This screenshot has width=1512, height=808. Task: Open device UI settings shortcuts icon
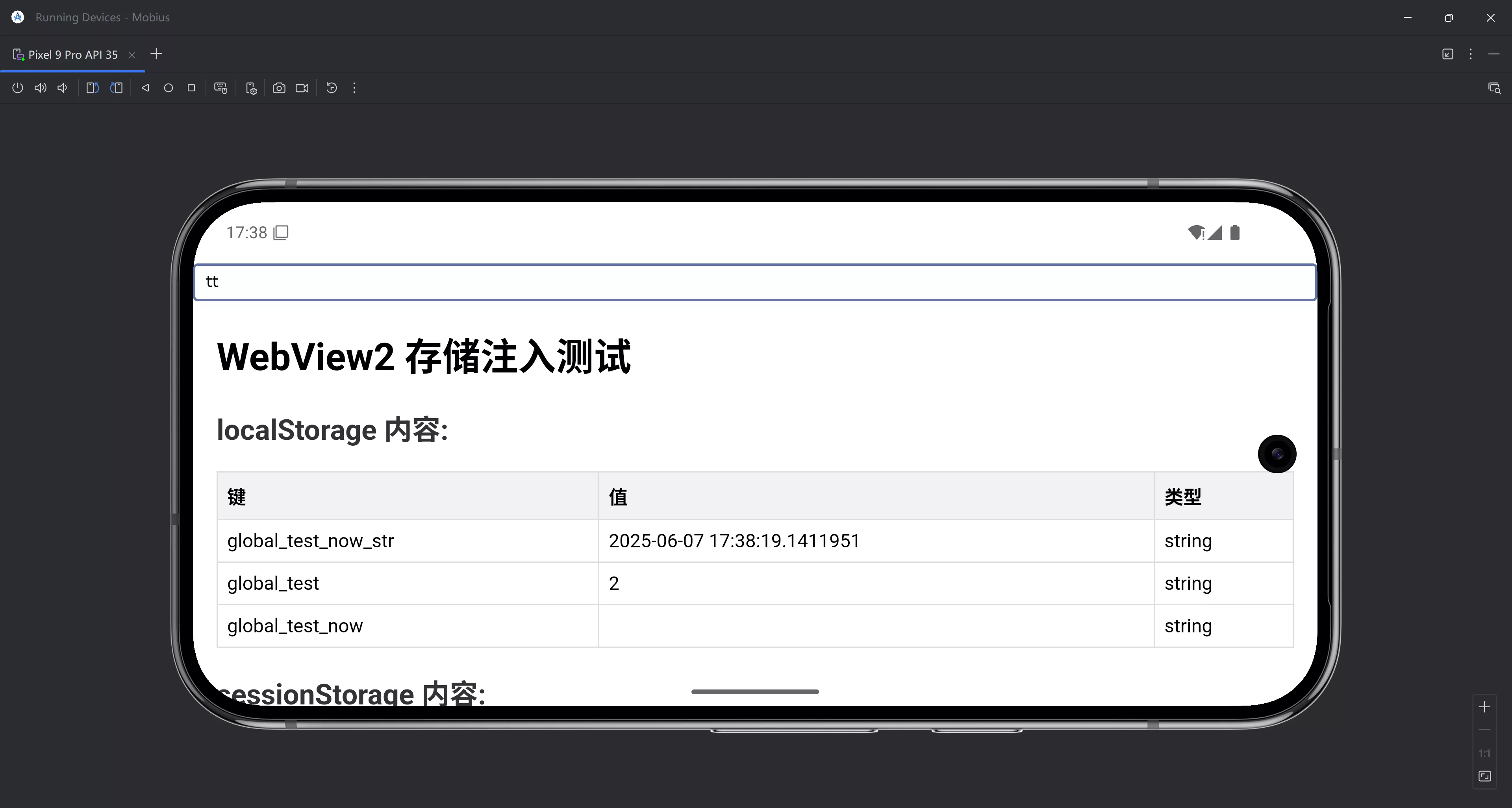pyautogui.click(x=251, y=88)
